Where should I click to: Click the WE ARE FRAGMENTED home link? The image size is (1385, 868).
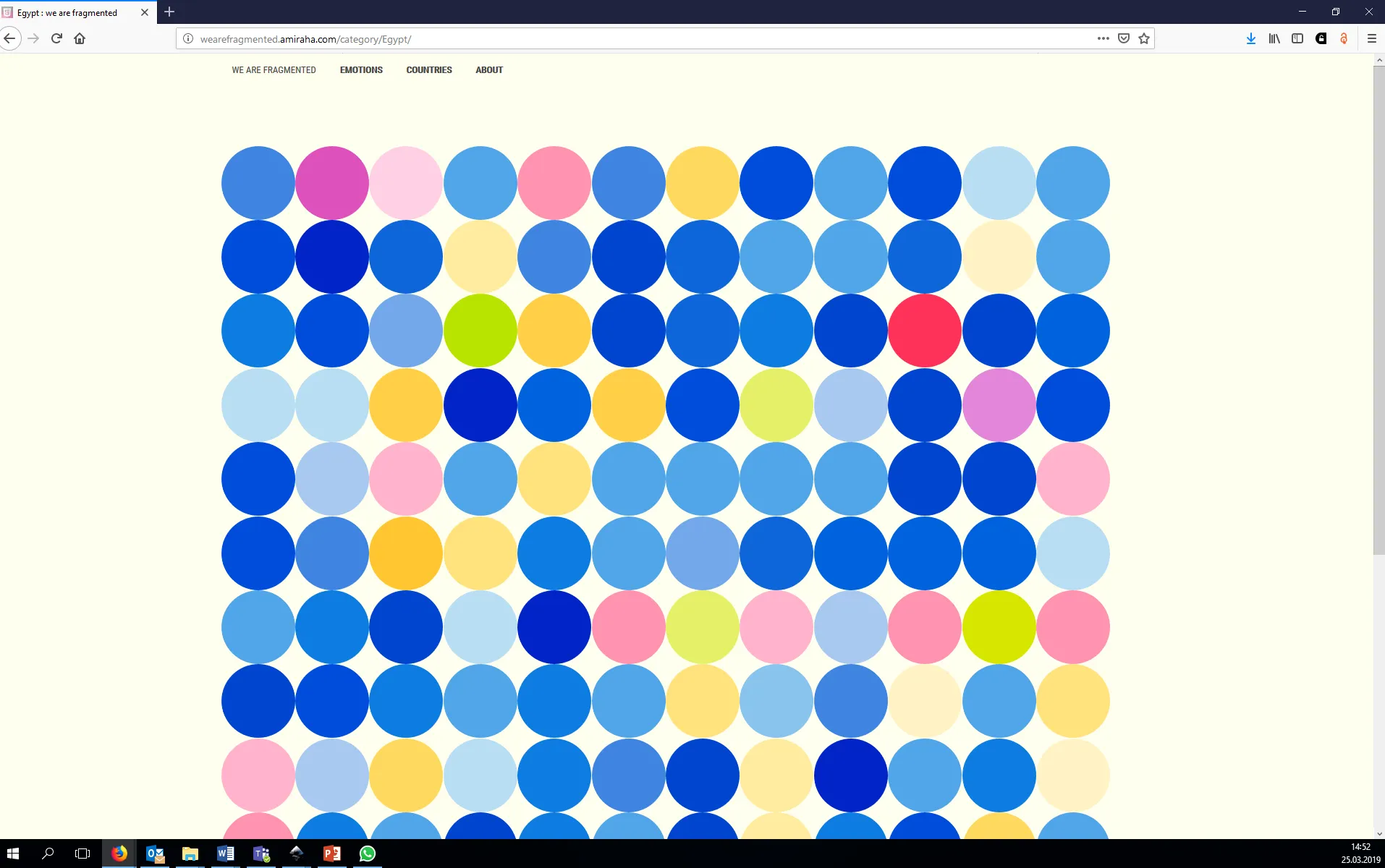274,70
